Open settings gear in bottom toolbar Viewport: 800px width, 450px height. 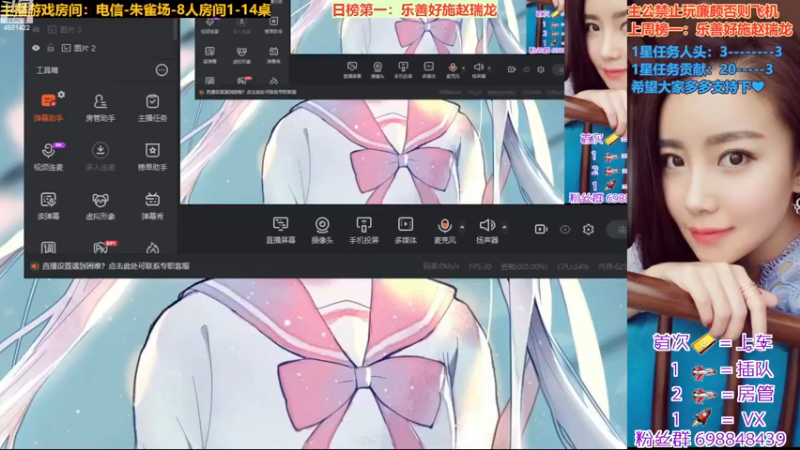coord(588,230)
